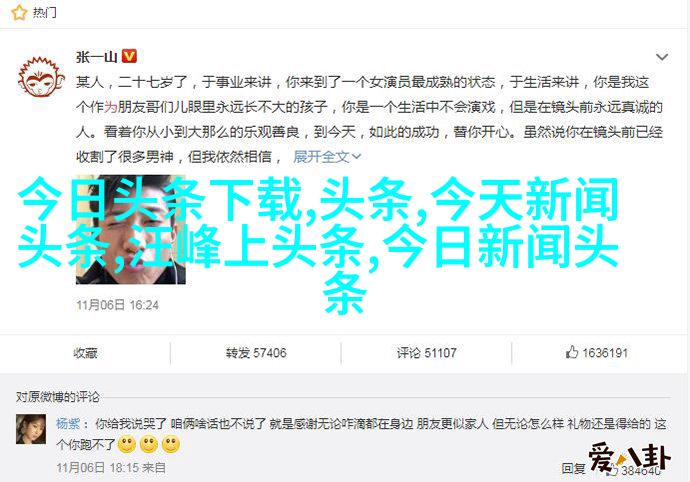Click the 爱八卦 watermark logo
Viewport: 690px width, 482px height.
(x=629, y=458)
